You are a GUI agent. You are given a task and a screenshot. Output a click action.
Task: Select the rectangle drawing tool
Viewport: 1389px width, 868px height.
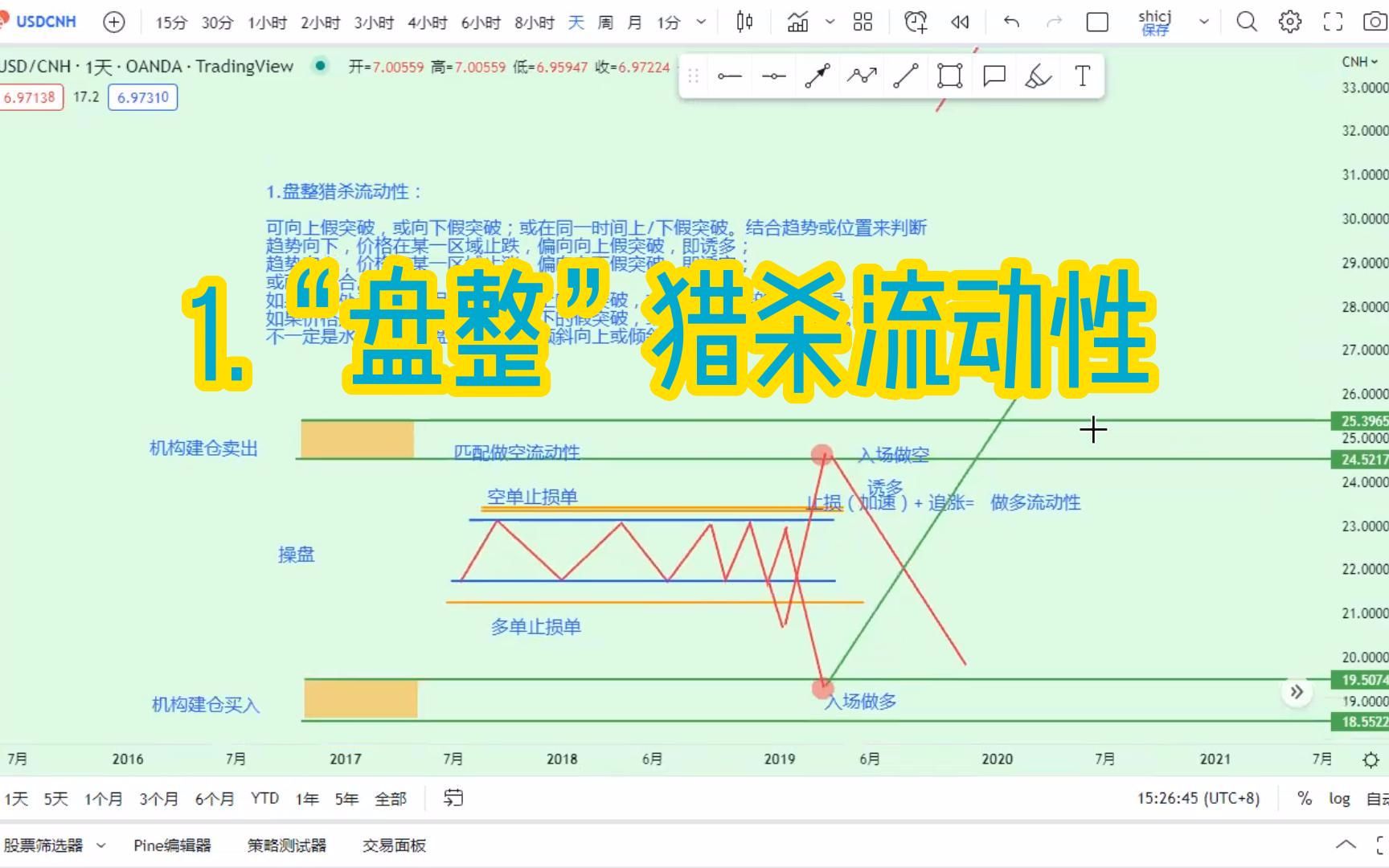(x=950, y=76)
